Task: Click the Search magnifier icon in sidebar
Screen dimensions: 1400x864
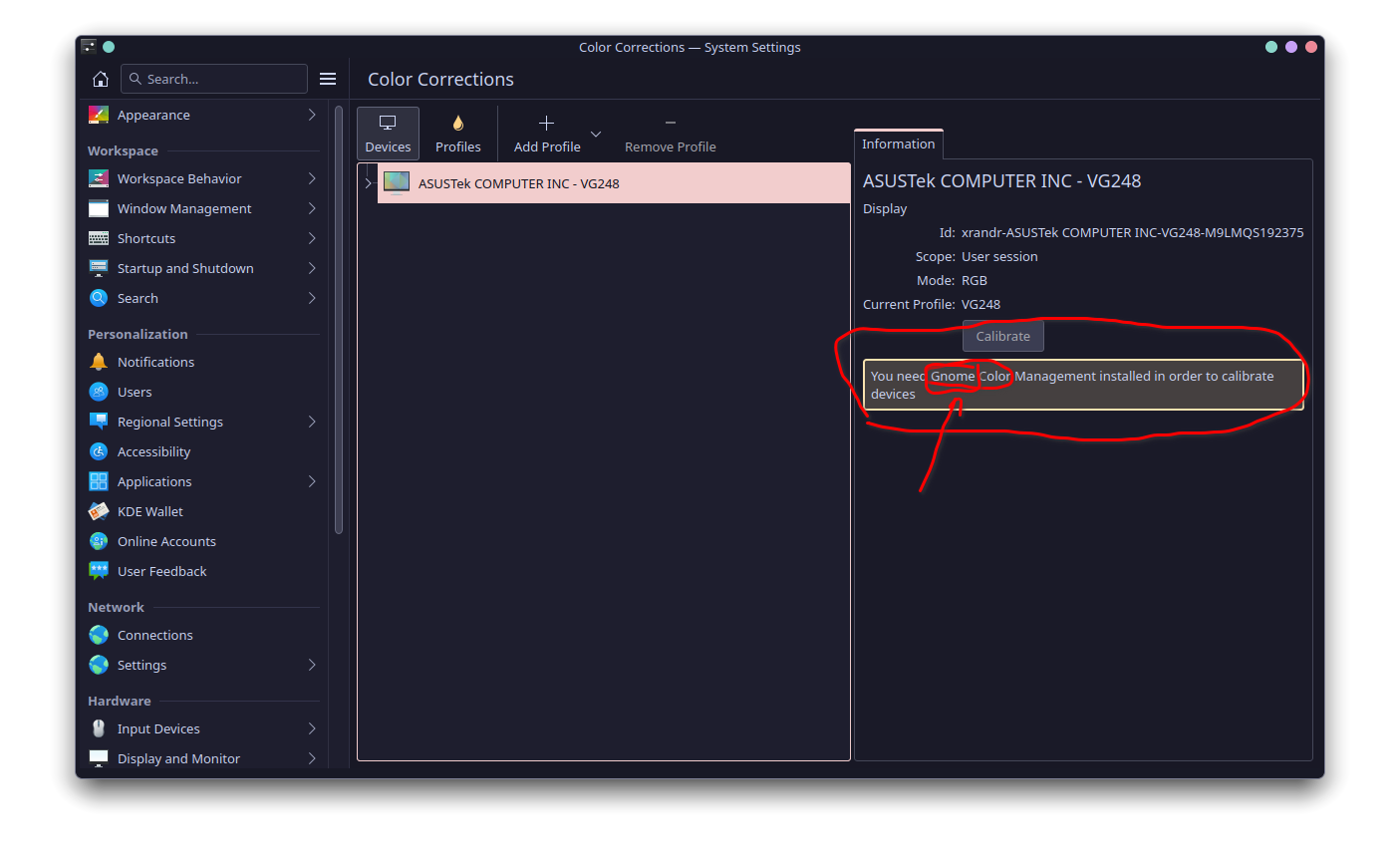Action: (99, 298)
